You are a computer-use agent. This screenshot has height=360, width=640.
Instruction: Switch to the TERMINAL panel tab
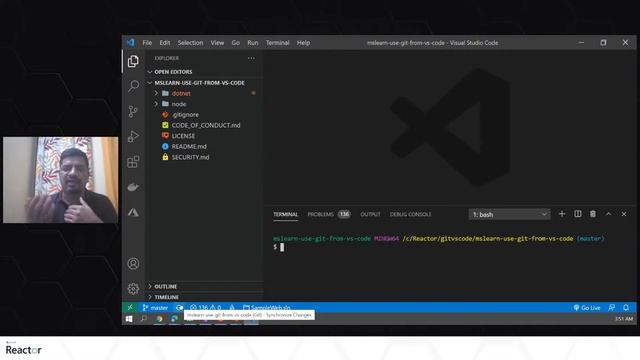pos(285,214)
